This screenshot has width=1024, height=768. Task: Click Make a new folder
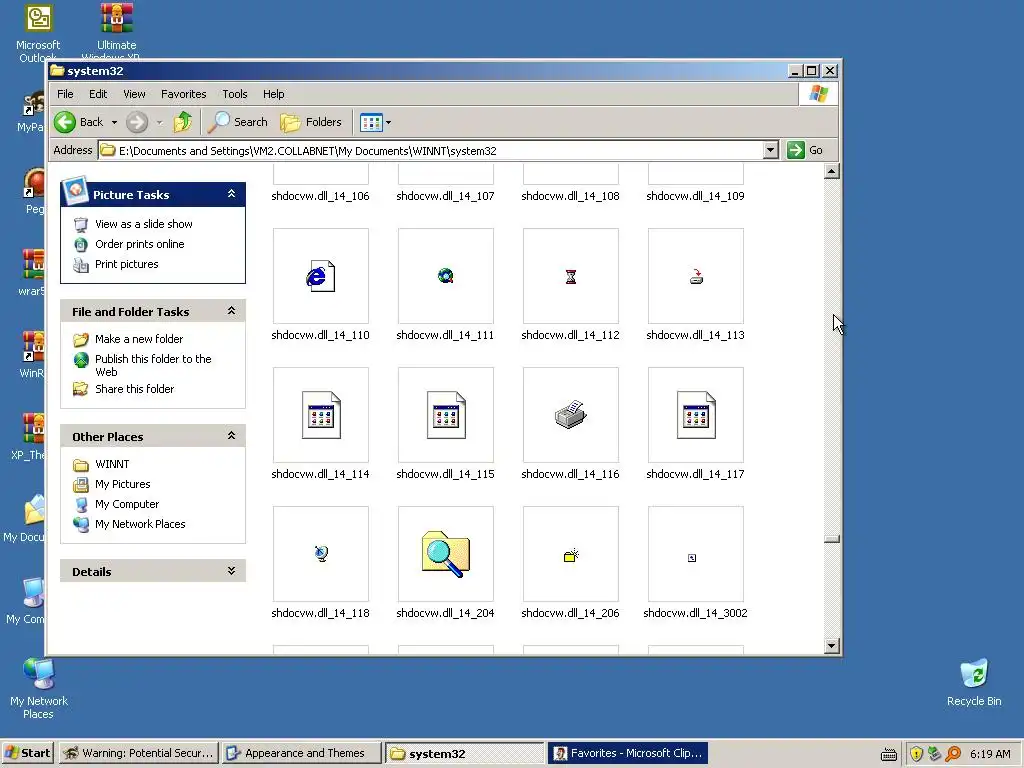pos(139,339)
